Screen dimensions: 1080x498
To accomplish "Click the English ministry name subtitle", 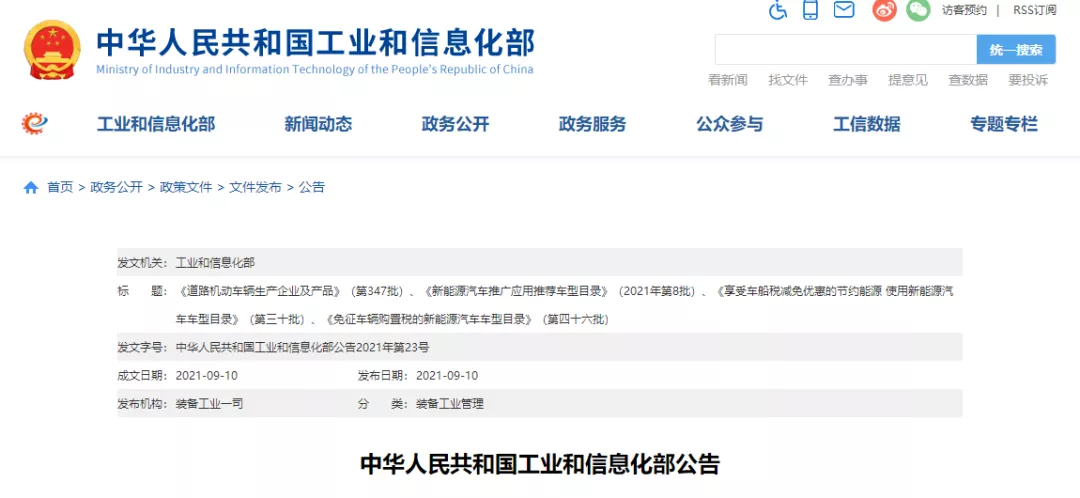I will click(315, 70).
